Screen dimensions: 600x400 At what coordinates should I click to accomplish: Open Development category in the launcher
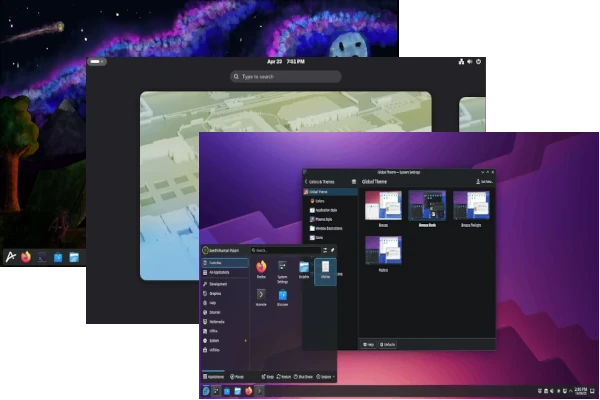tap(225, 284)
